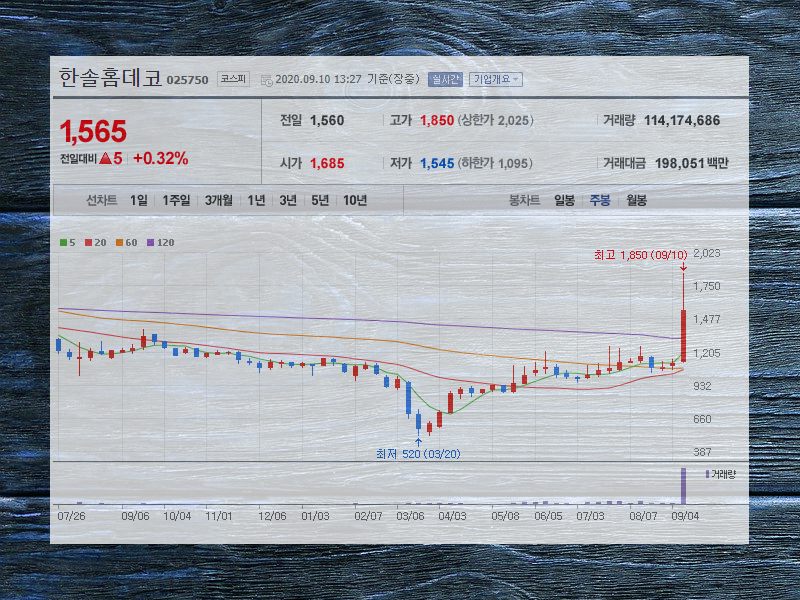Click the 시가 value 1,685
The width and height of the screenshot is (800, 600).
[x=327, y=164]
